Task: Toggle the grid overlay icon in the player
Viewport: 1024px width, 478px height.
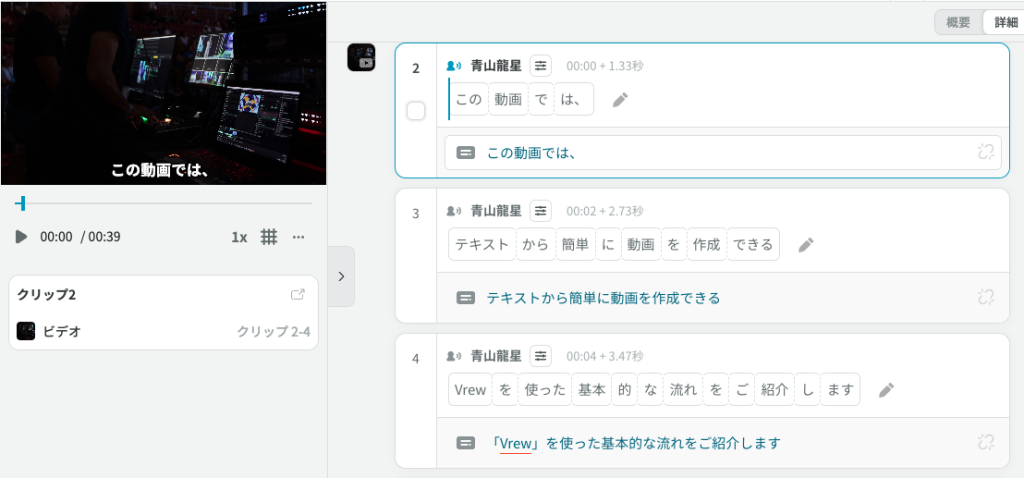Action: (x=269, y=237)
